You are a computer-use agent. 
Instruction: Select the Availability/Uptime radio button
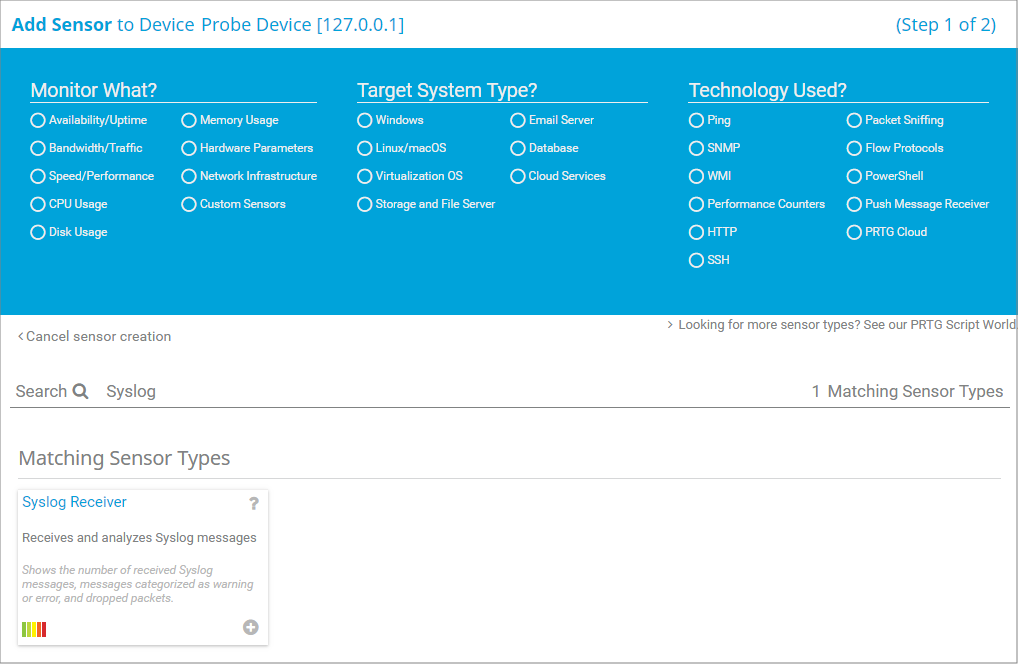38,120
